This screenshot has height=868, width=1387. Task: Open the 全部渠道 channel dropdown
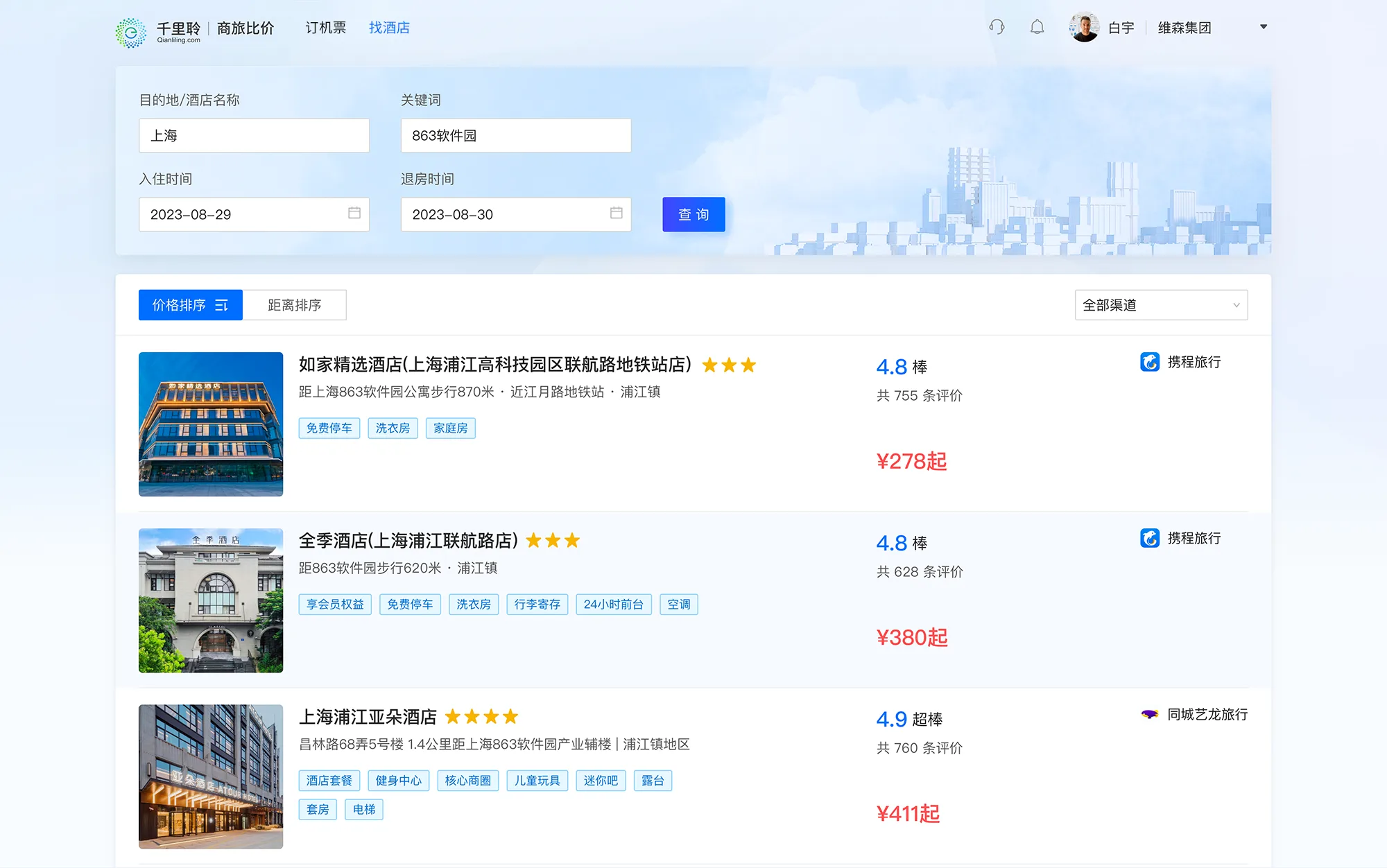1161,305
